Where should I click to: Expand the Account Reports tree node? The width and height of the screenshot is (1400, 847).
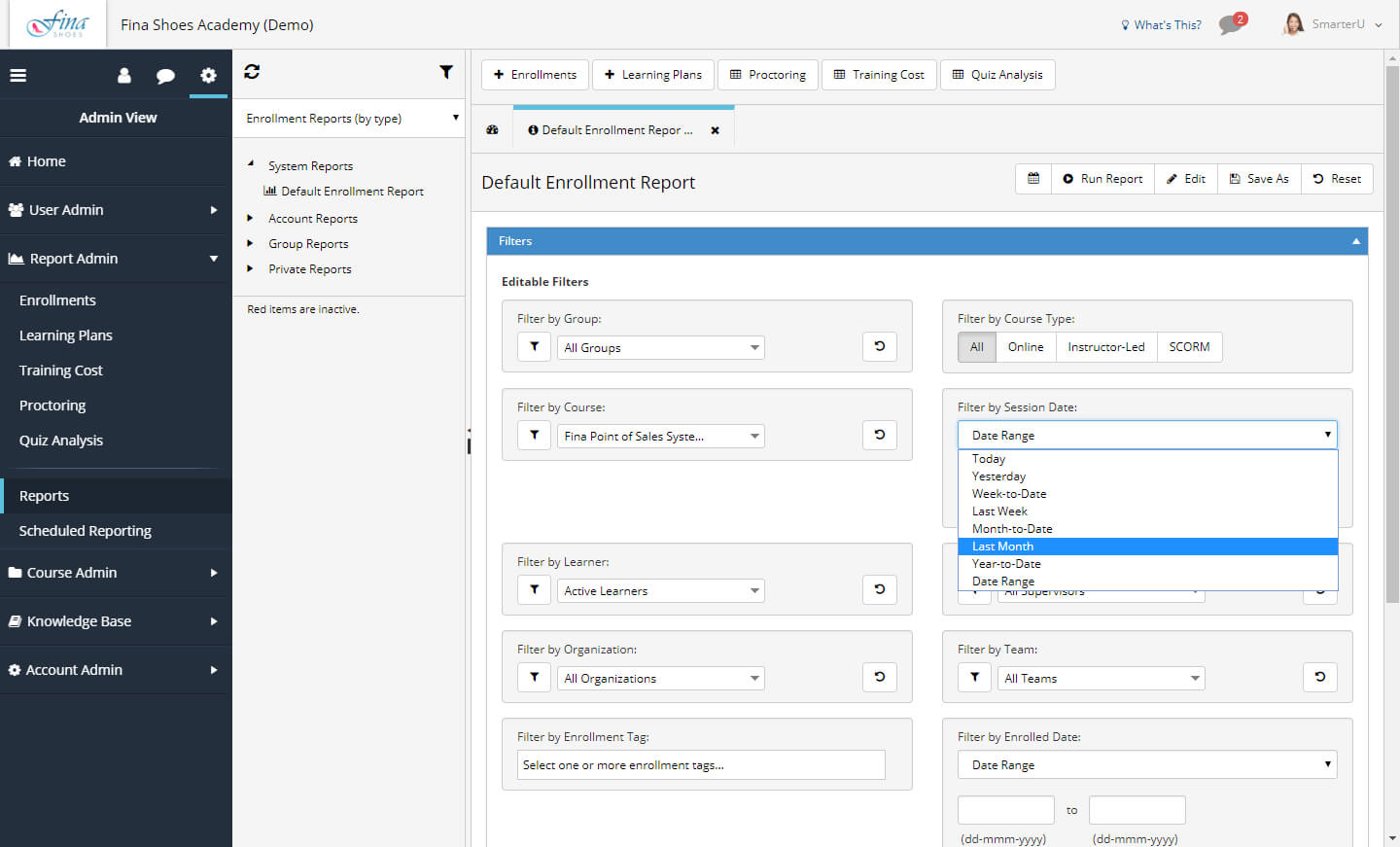(x=250, y=219)
